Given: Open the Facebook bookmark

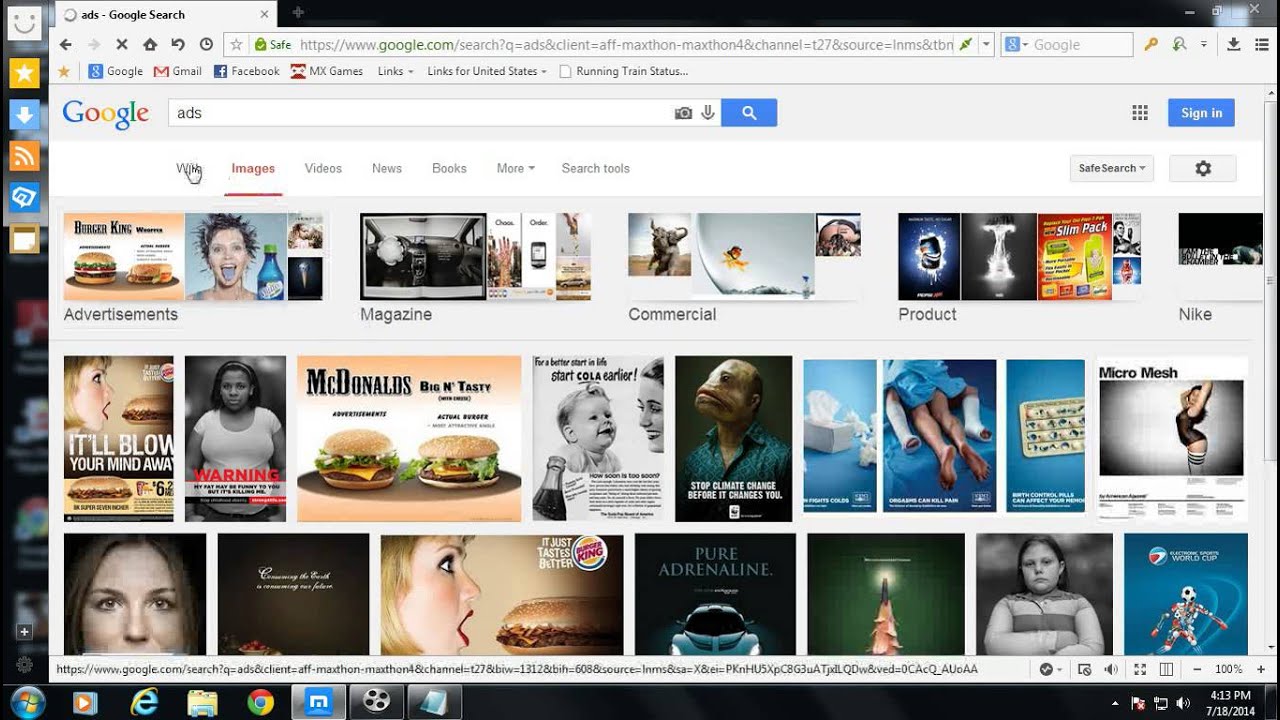Looking at the screenshot, I should 247,71.
